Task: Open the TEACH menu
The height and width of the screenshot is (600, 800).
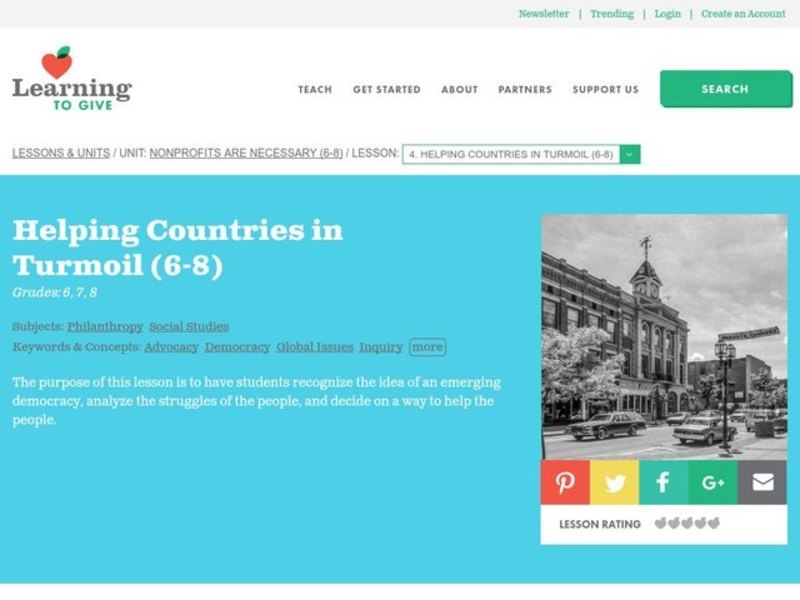Action: [315, 89]
